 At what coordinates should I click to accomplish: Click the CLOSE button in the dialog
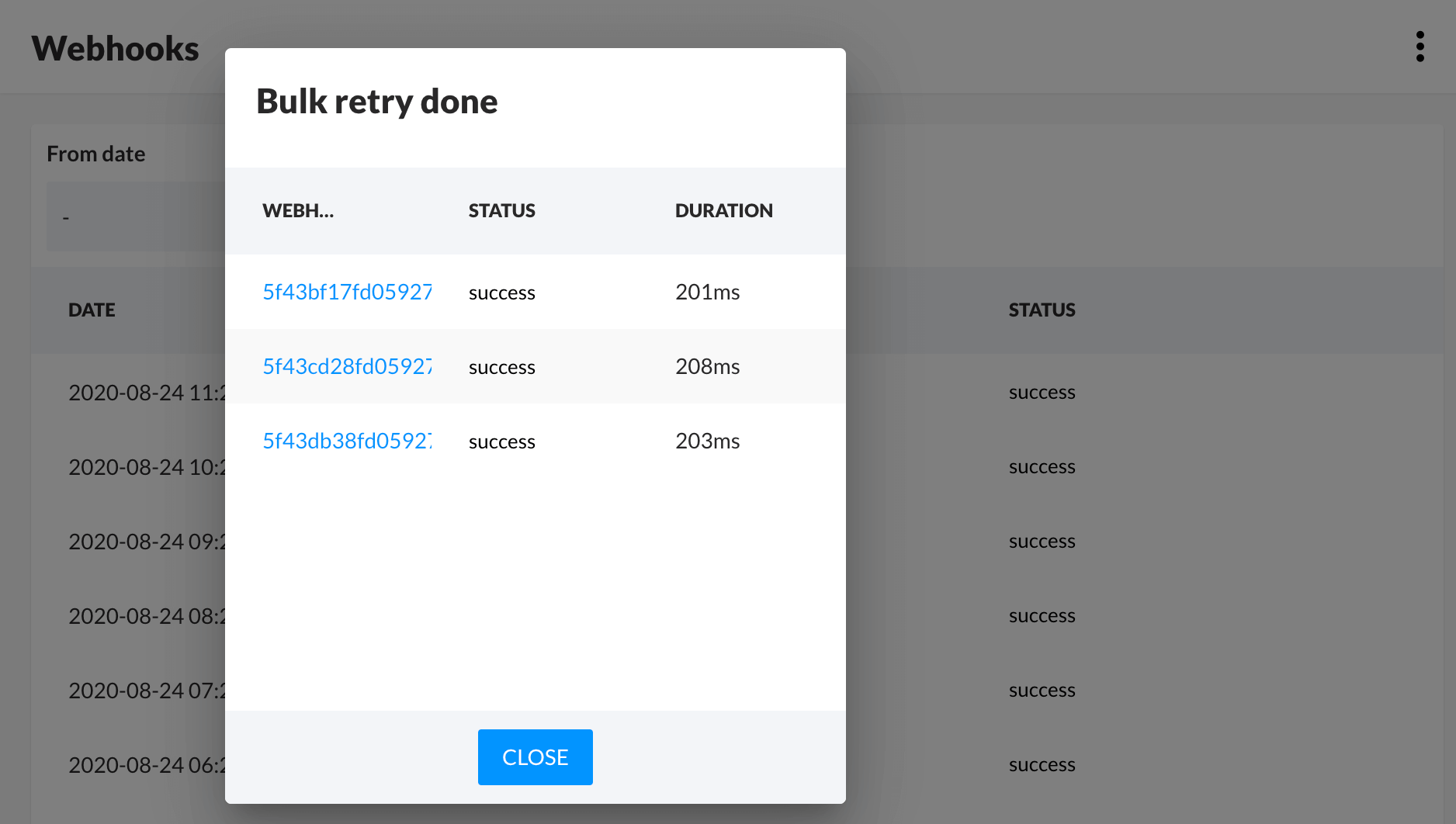535,756
